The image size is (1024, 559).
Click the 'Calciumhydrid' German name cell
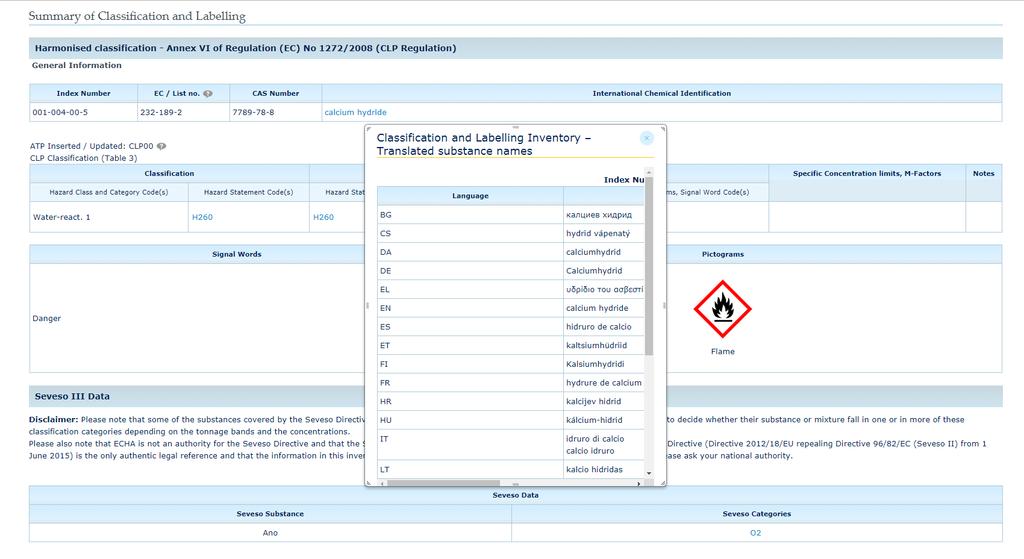(603, 270)
